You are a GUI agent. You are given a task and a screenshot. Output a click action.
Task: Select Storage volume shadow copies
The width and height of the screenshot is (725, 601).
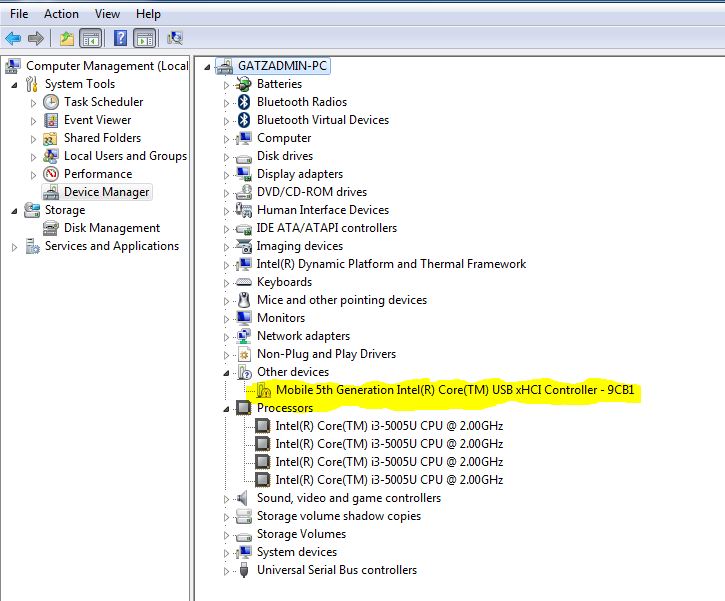pyautogui.click(x=339, y=516)
